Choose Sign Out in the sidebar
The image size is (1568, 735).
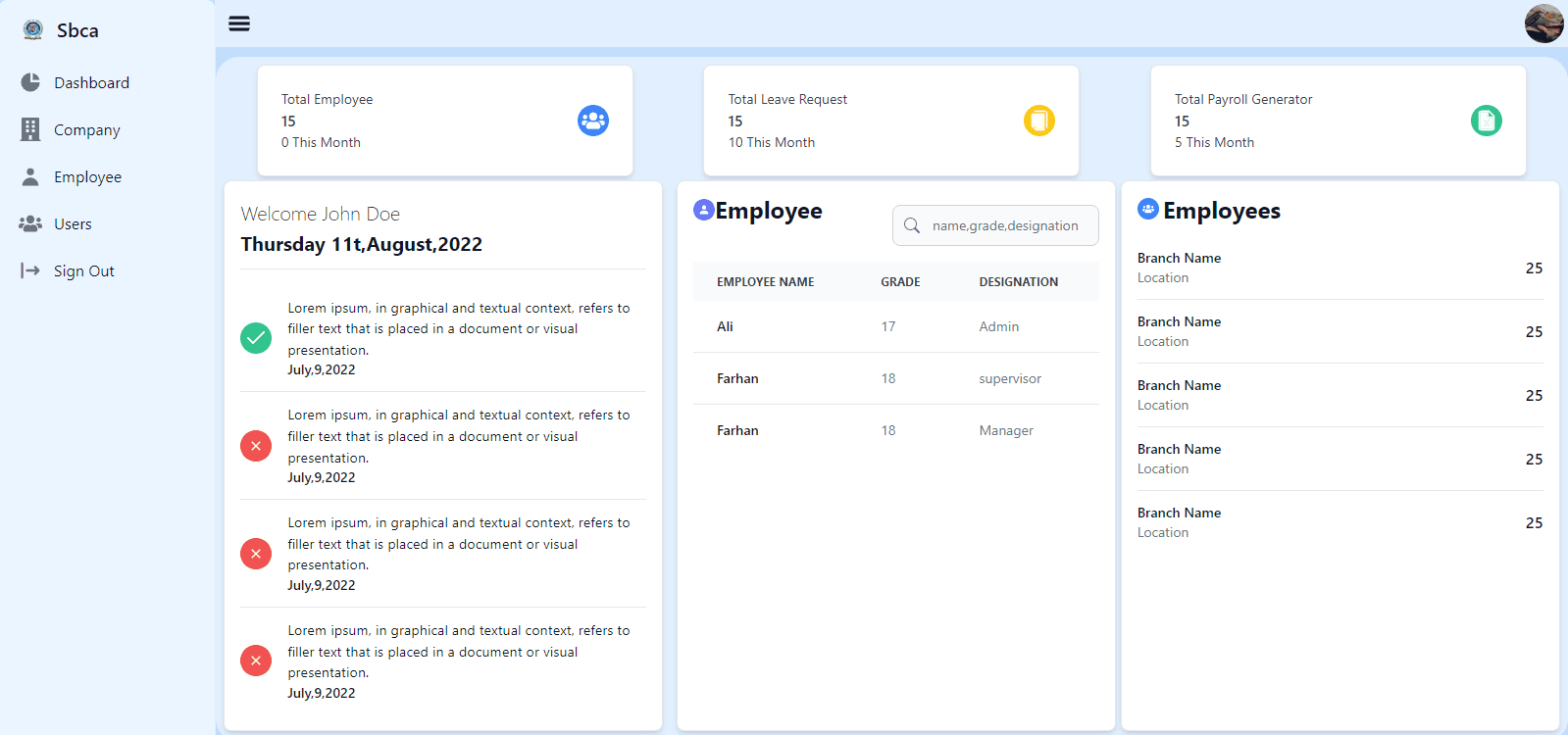coord(84,270)
